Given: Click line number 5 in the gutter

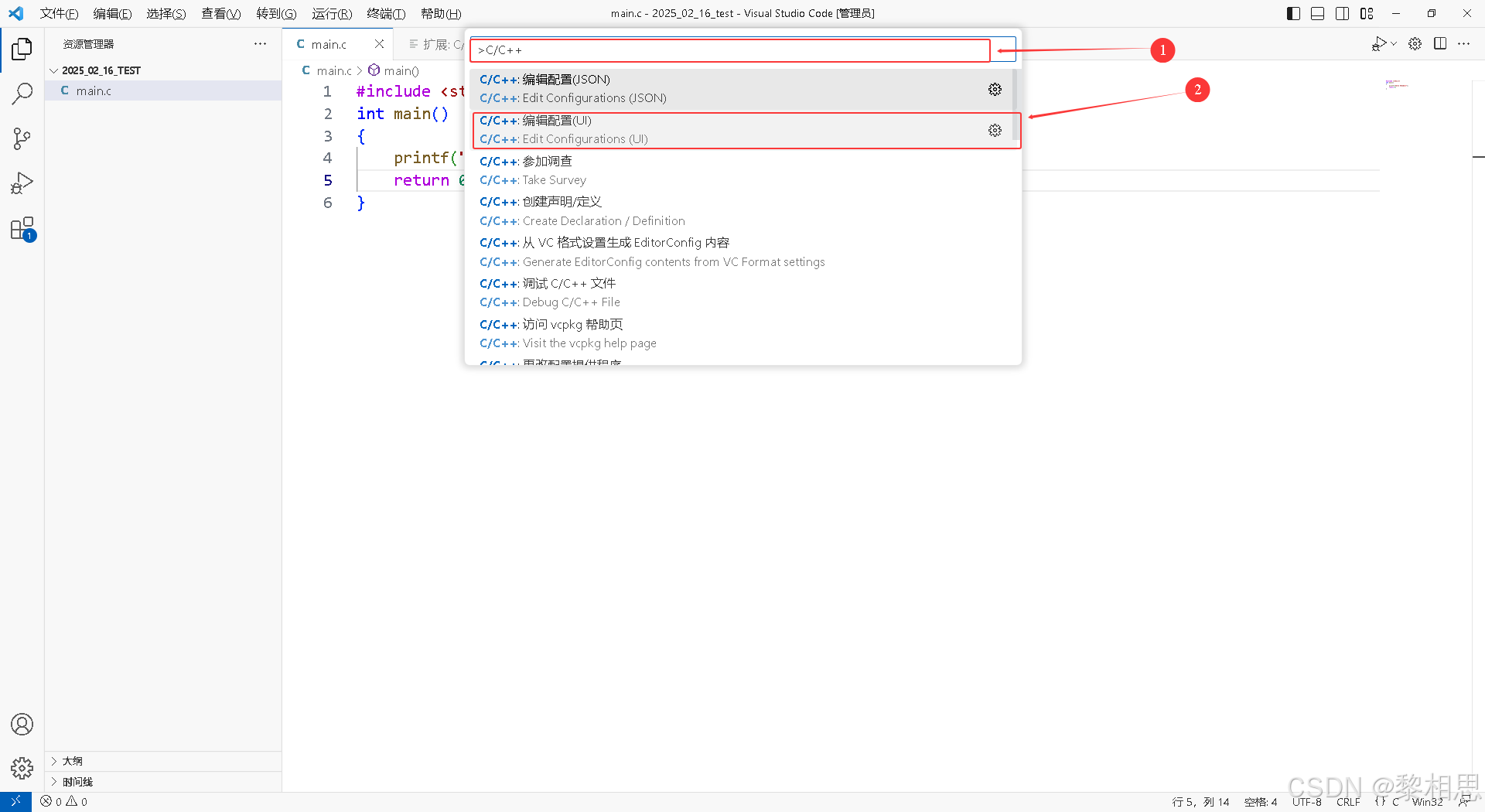Looking at the screenshot, I should point(328,180).
